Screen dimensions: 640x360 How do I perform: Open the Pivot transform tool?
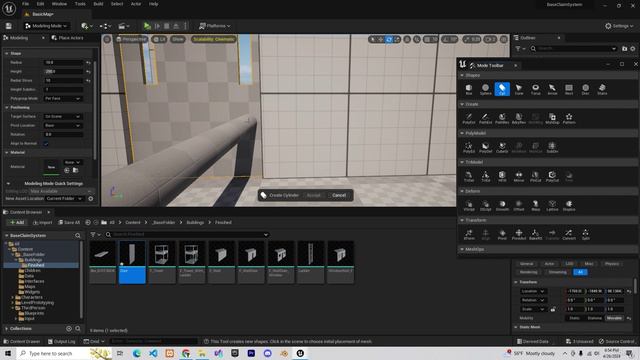pyautogui.click(x=502, y=234)
